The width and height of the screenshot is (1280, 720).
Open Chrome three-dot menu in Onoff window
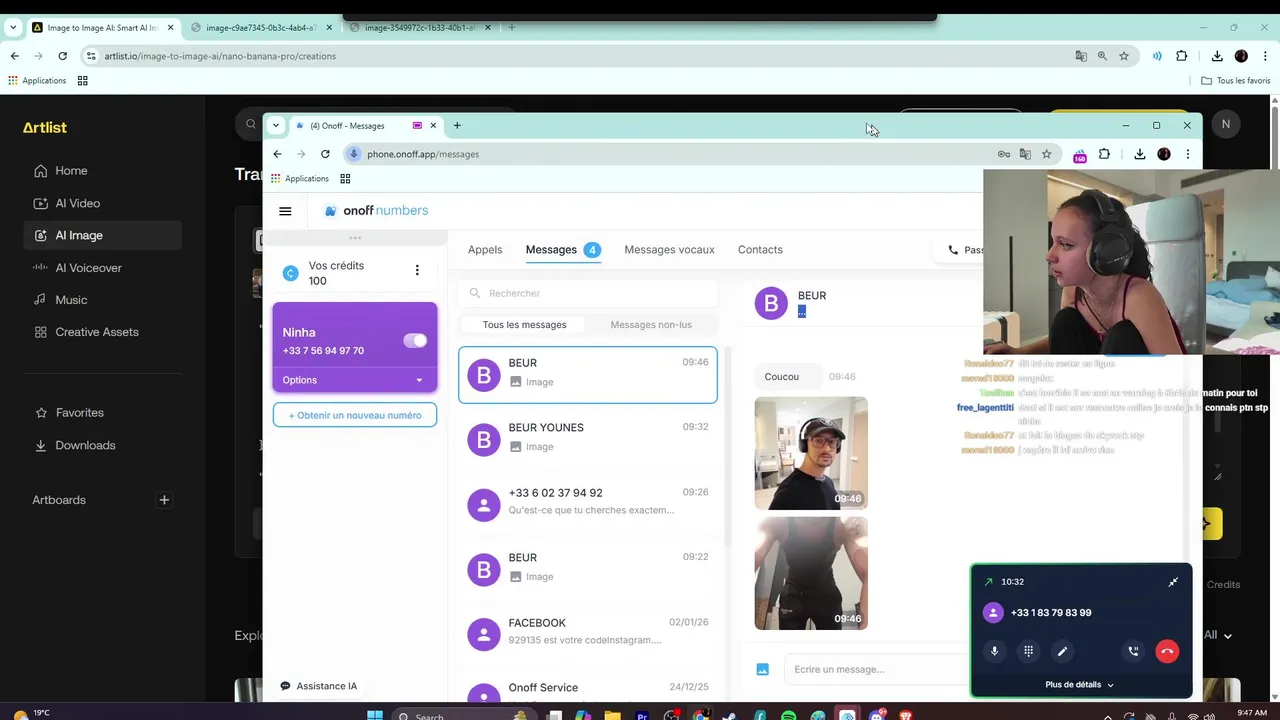(x=1187, y=154)
